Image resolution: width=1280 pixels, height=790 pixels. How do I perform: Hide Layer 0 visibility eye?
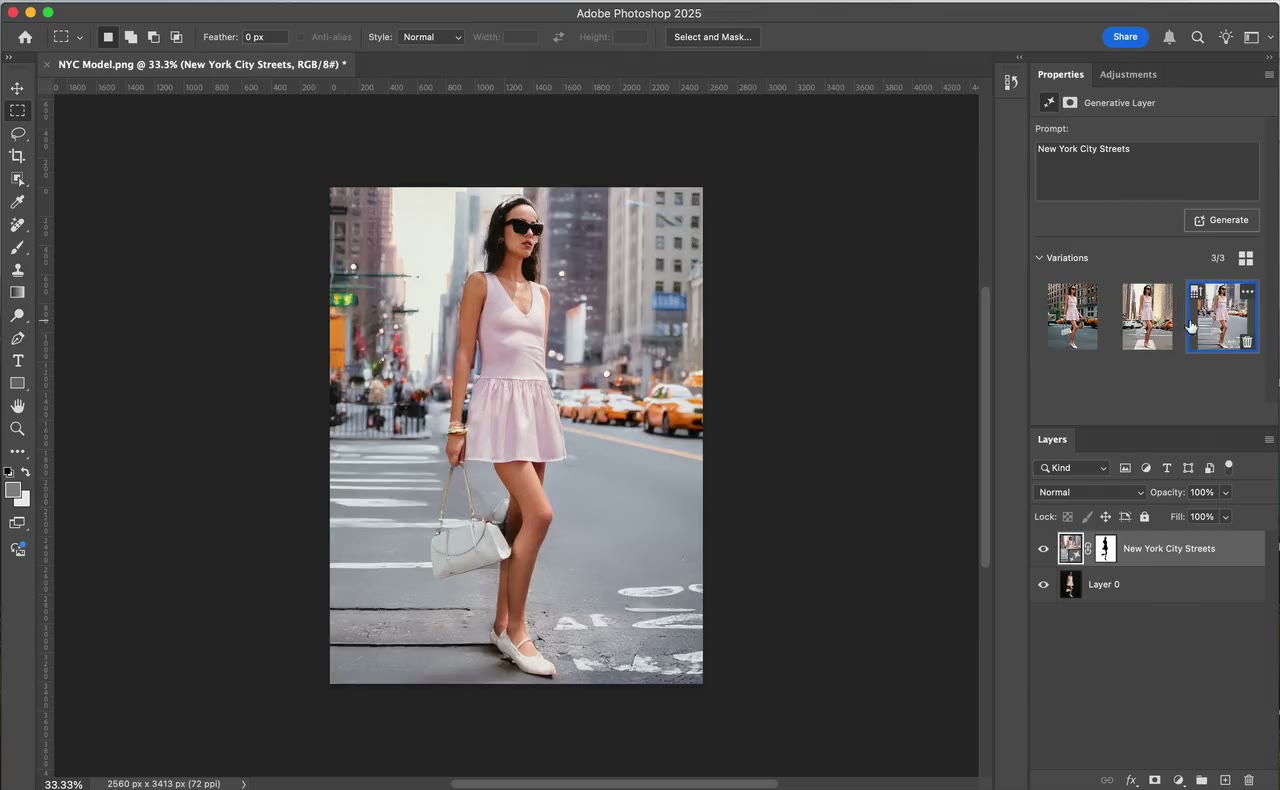[x=1043, y=585]
